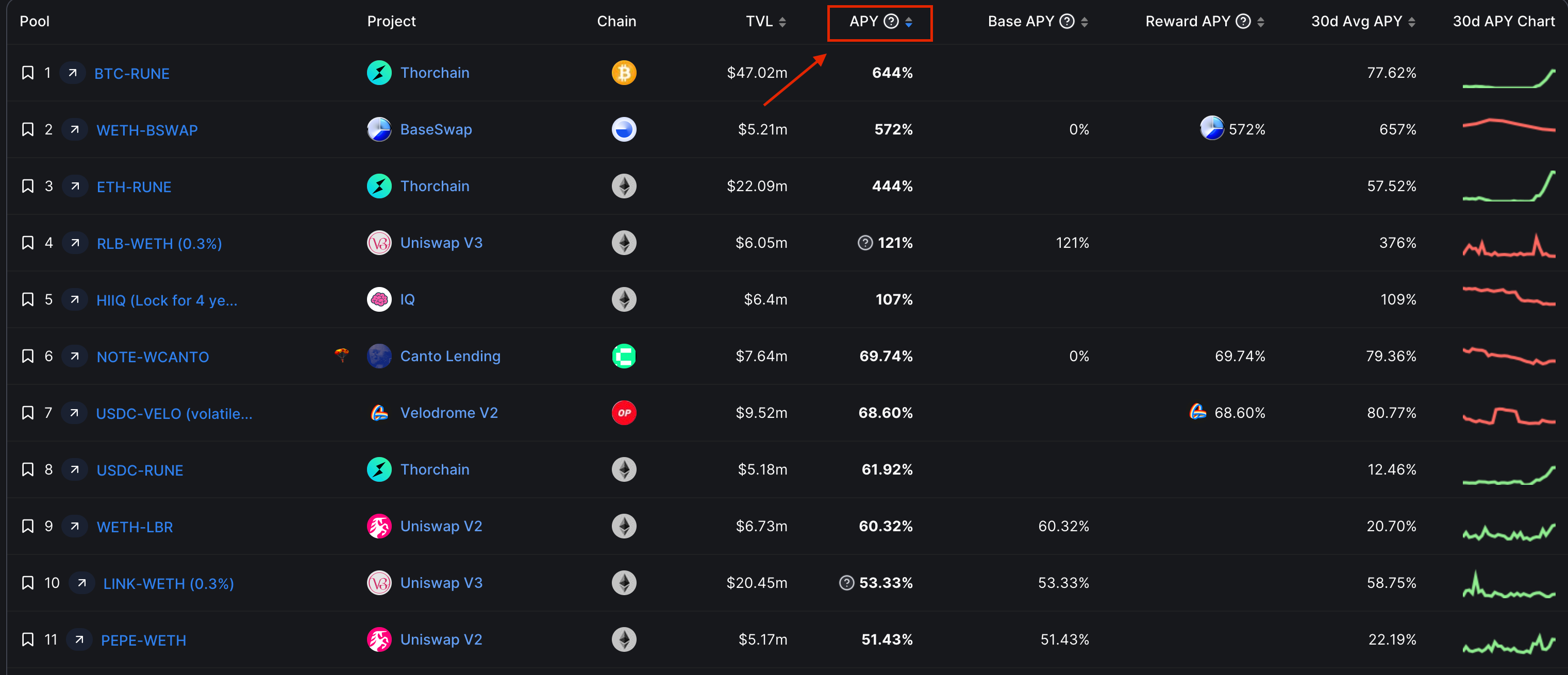The width and height of the screenshot is (1568, 675).
Task: Click the help icon in APY header
Action: [891, 21]
